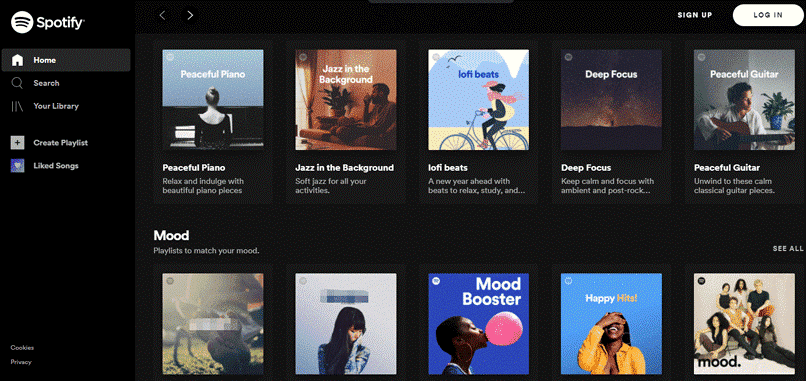Click 'Playlists to match your mood.' text
Viewport: 806px width, 381px height.
click(x=206, y=251)
